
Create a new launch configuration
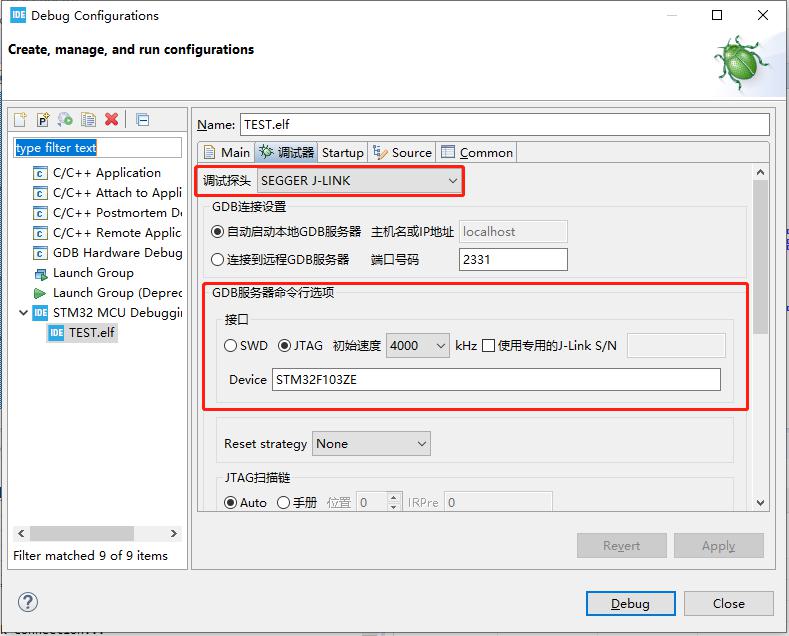20,120
